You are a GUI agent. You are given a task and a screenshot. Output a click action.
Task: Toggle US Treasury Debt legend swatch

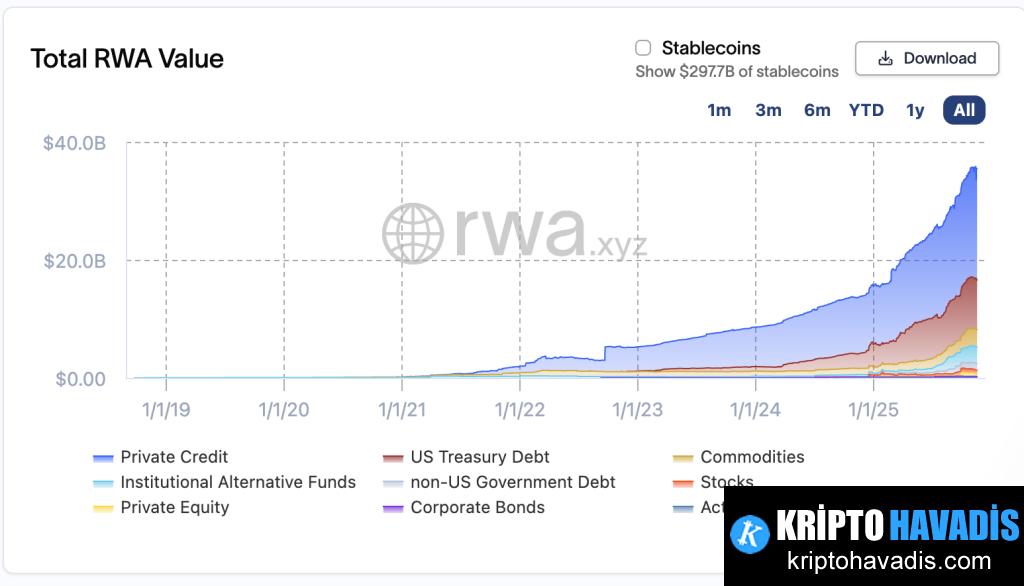click(x=393, y=458)
